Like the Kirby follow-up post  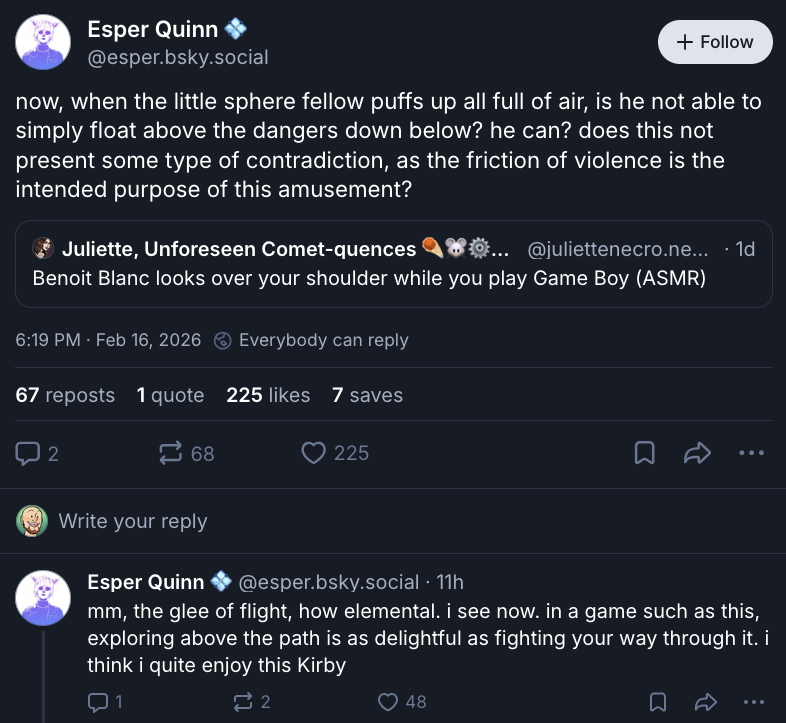tap(389, 702)
